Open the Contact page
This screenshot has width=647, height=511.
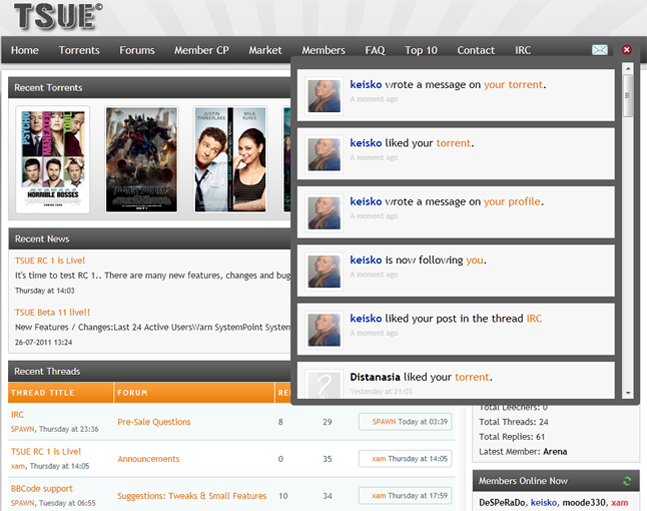click(x=476, y=50)
